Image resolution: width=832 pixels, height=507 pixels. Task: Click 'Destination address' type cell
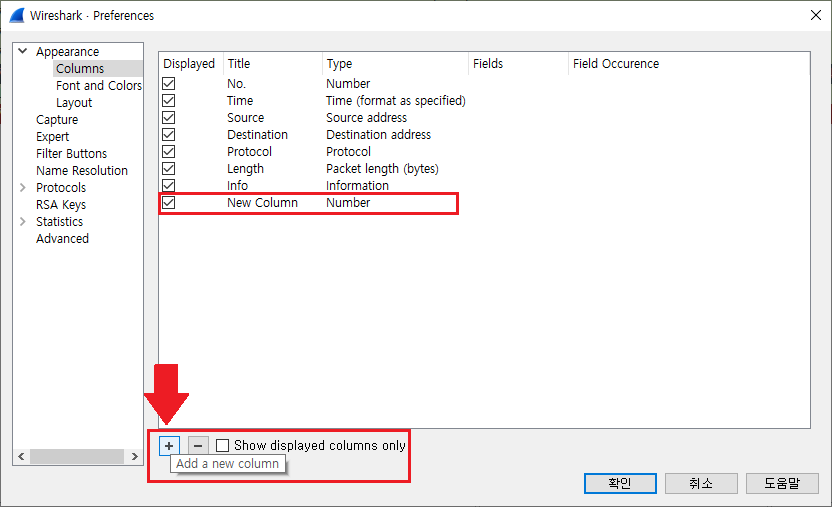point(378,135)
